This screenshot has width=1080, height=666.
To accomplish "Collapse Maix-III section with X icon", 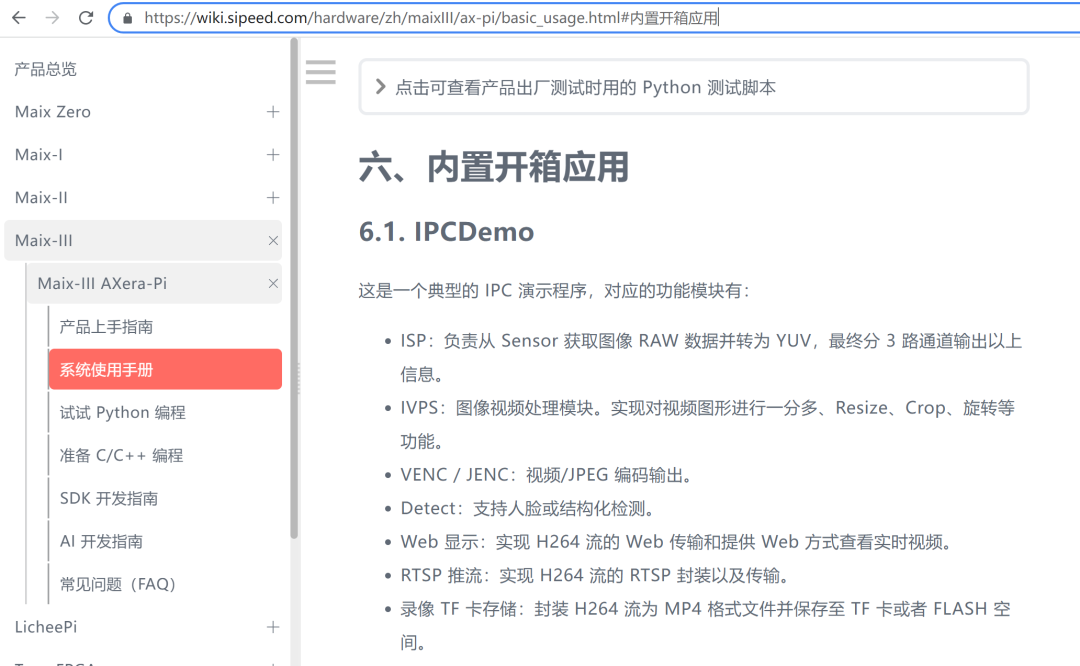I will (273, 240).
